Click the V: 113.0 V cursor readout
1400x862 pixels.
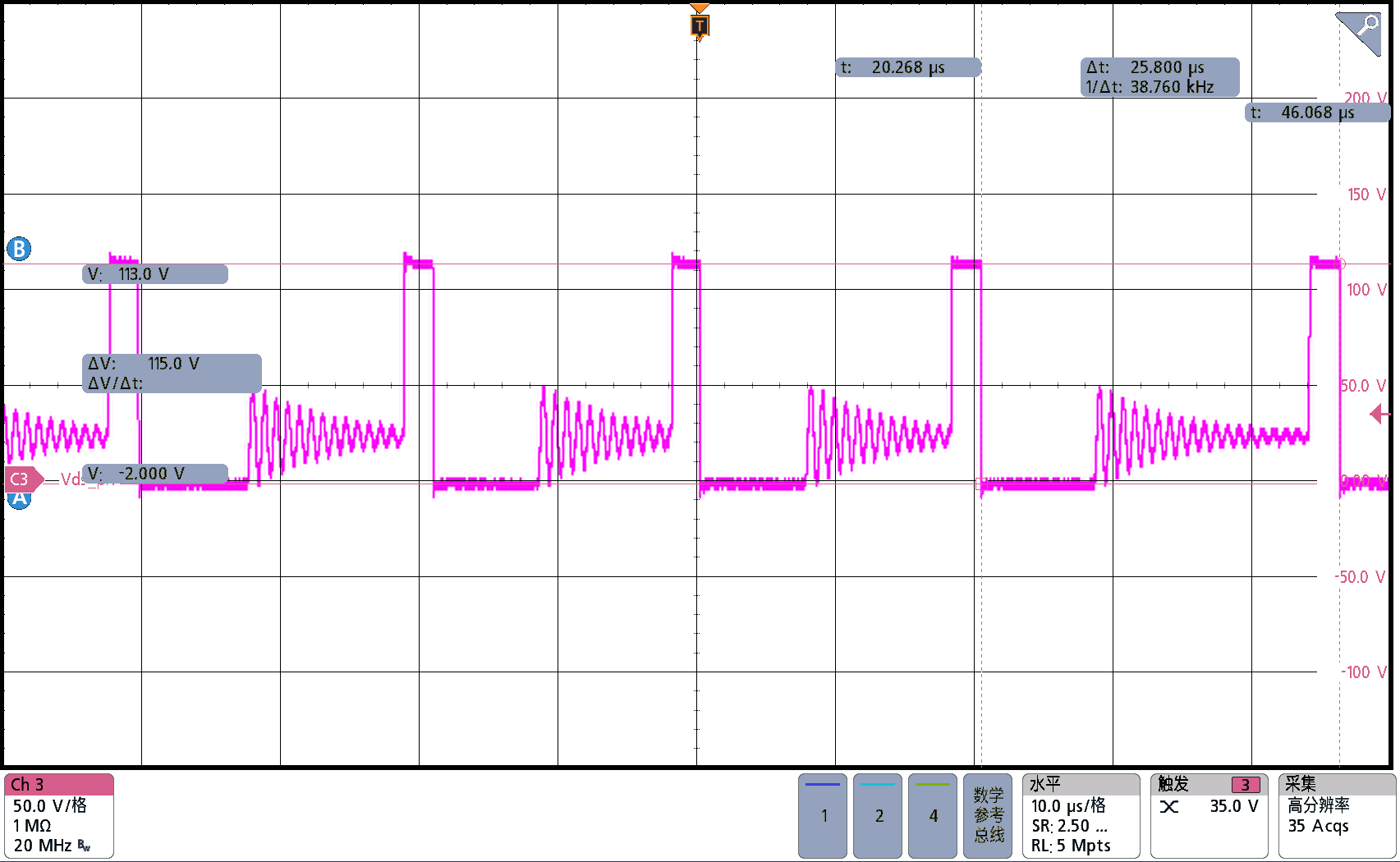[x=155, y=274]
